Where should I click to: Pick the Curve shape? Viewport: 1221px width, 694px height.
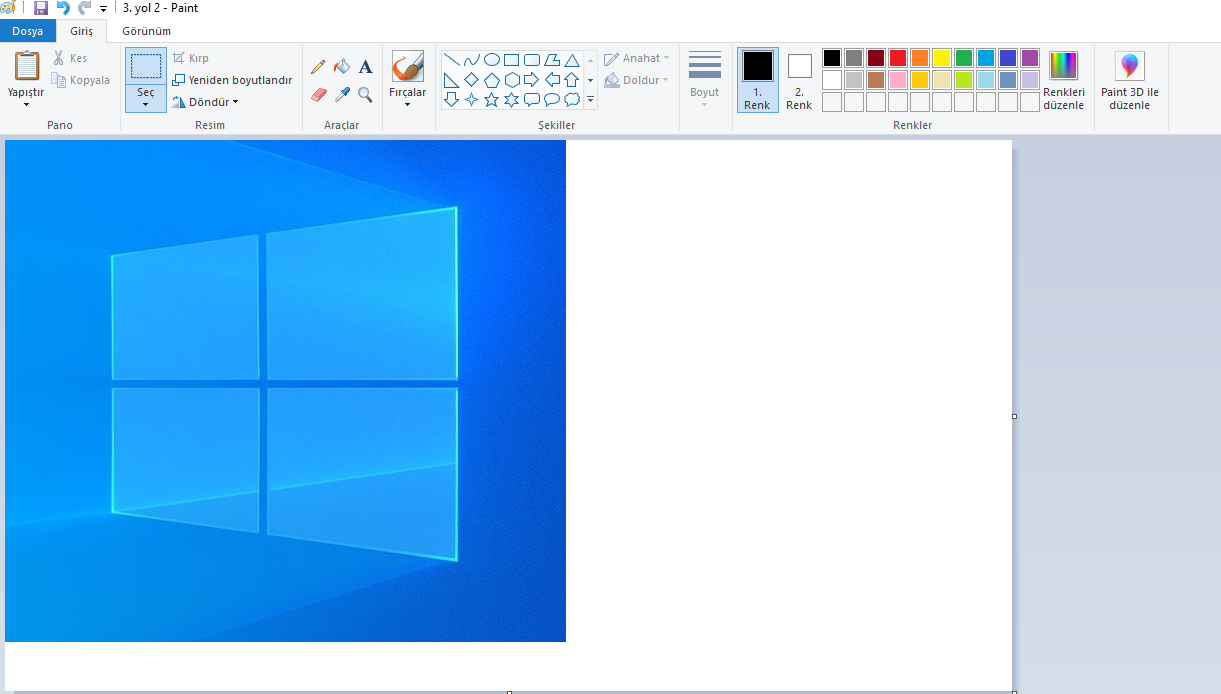click(471, 60)
